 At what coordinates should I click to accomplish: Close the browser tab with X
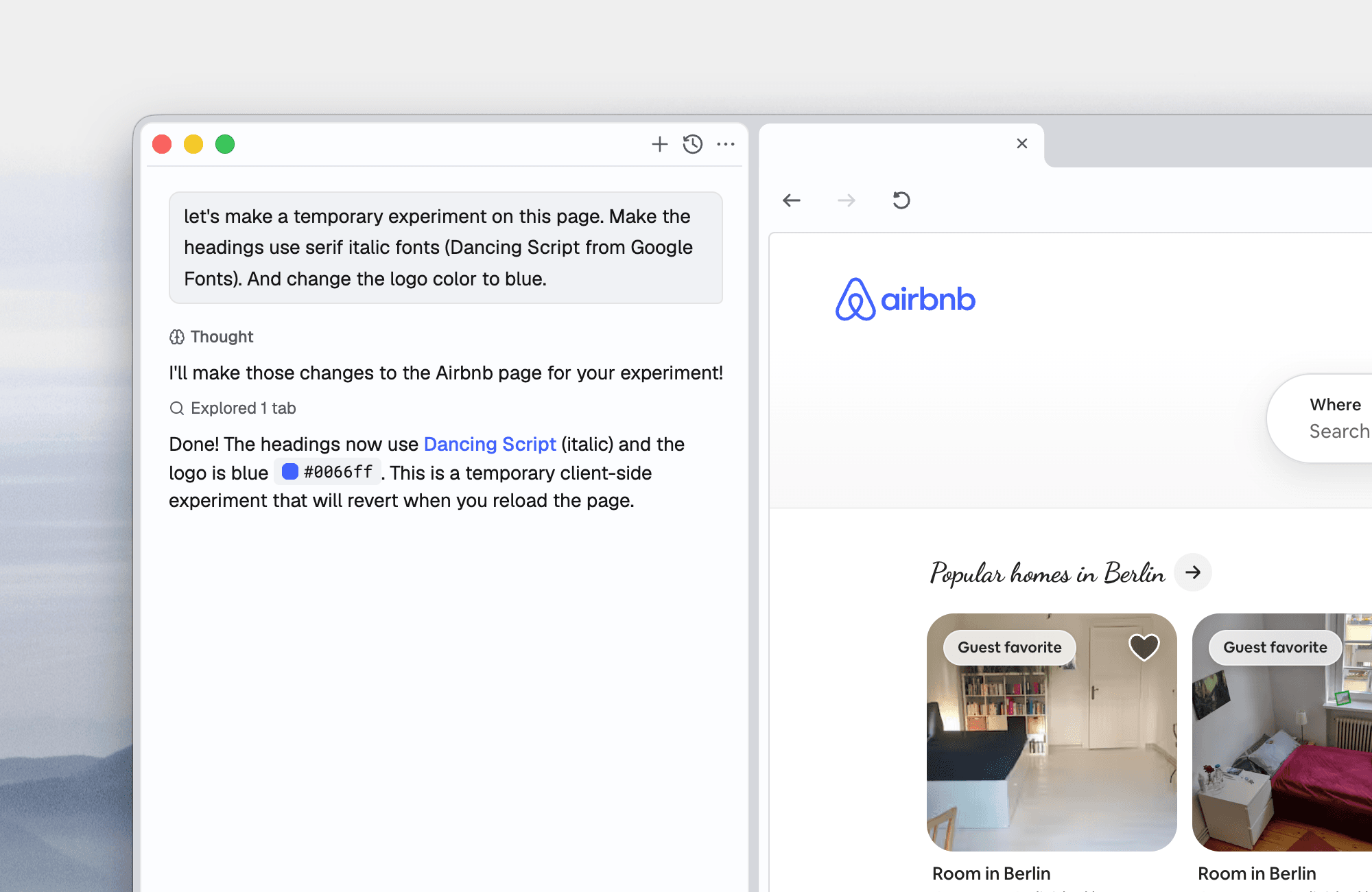(x=1022, y=143)
